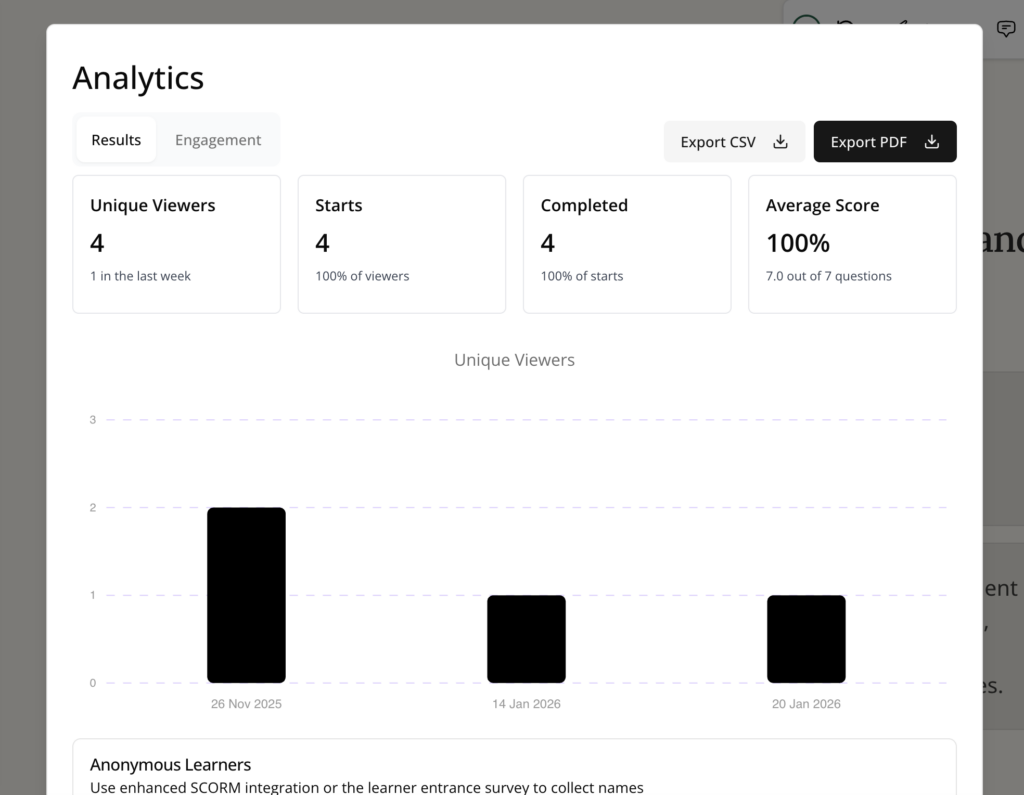Click the download icon on Export PDF
1024x795 pixels.
click(x=931, y=142)
